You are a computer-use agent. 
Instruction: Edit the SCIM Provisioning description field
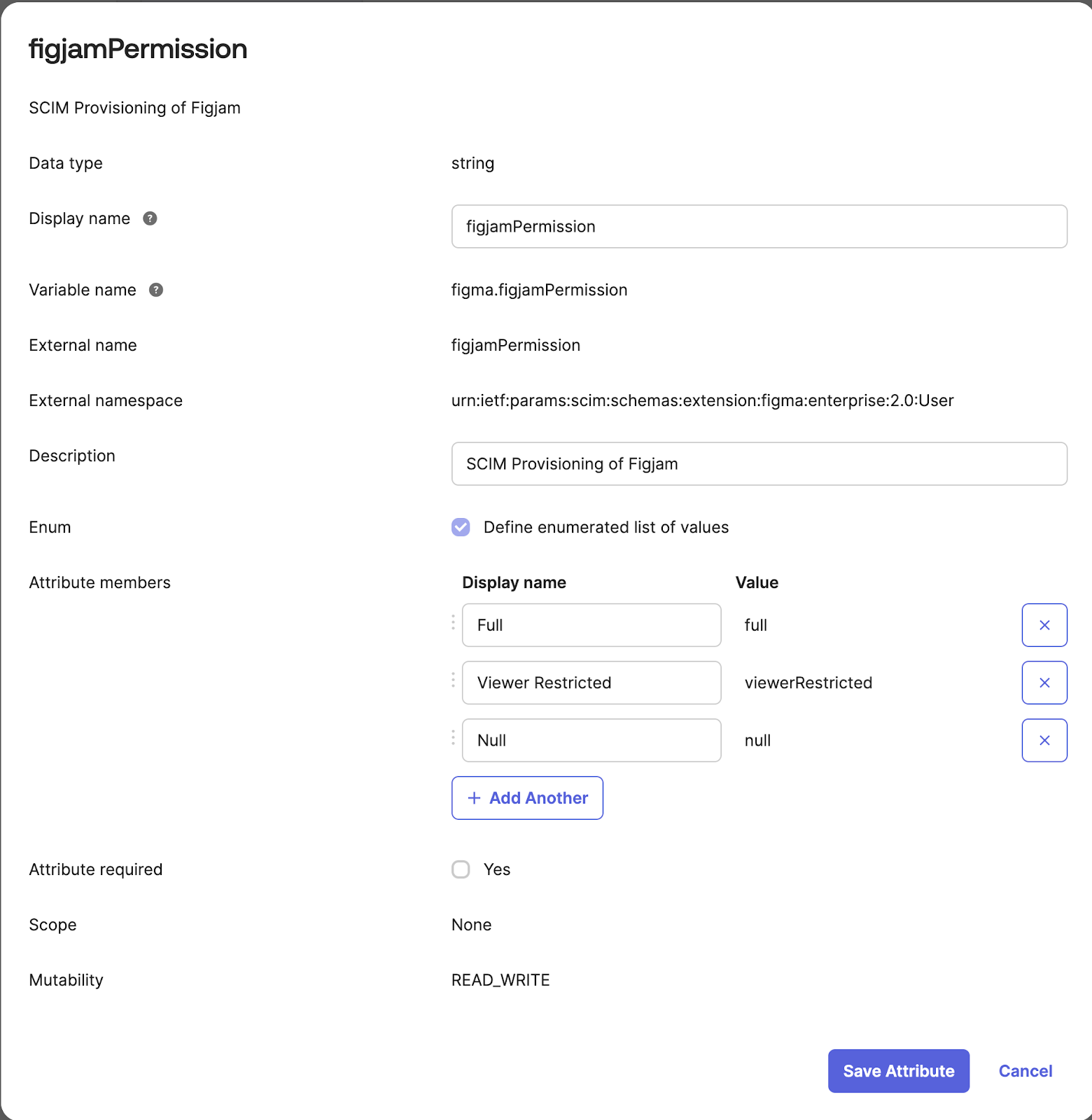759,463
